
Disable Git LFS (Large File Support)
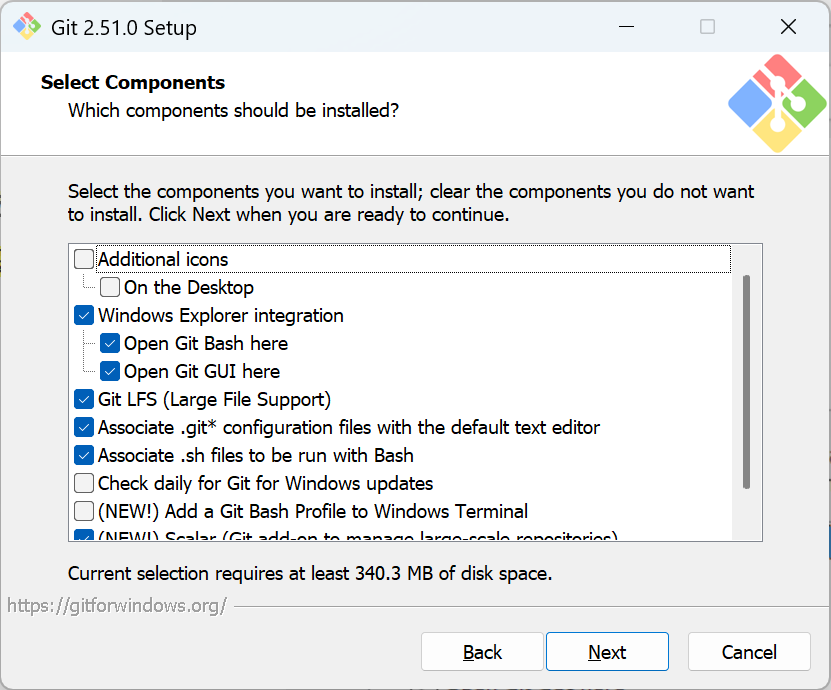click(x=84, y=399)
